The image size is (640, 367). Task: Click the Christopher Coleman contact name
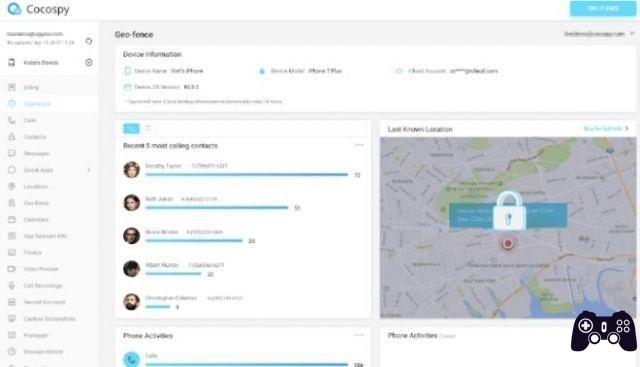click(171, 298)
